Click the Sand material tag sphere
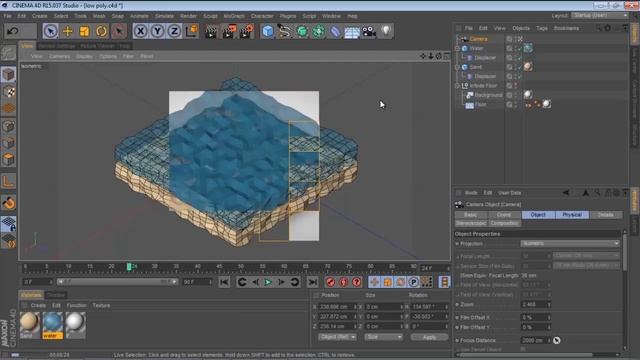640x360 pixels. (x=528, y=67)
